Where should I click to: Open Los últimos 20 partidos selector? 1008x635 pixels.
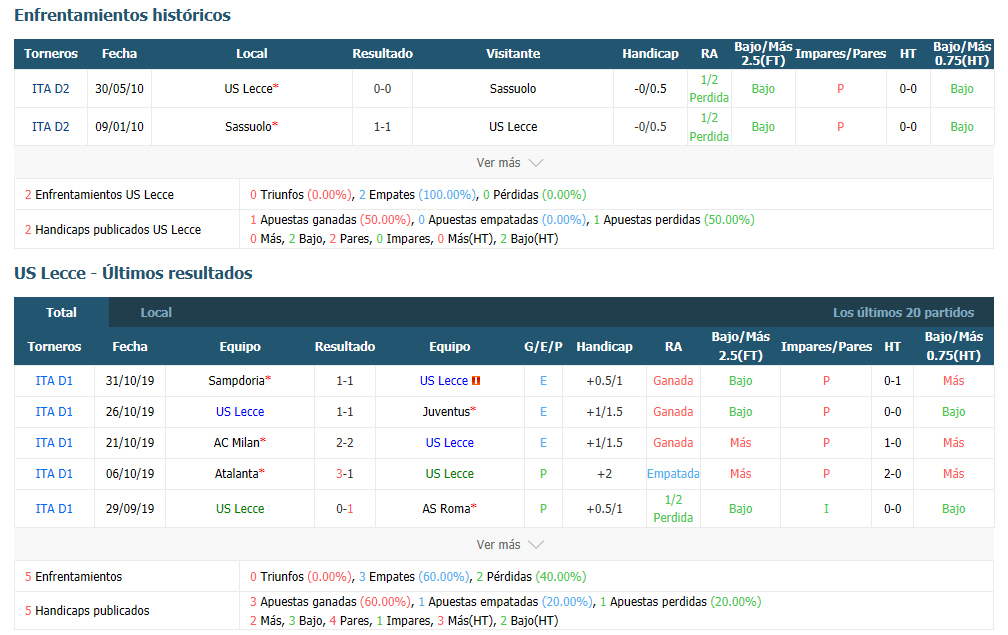pyautogui.click(x=903, y=312)
